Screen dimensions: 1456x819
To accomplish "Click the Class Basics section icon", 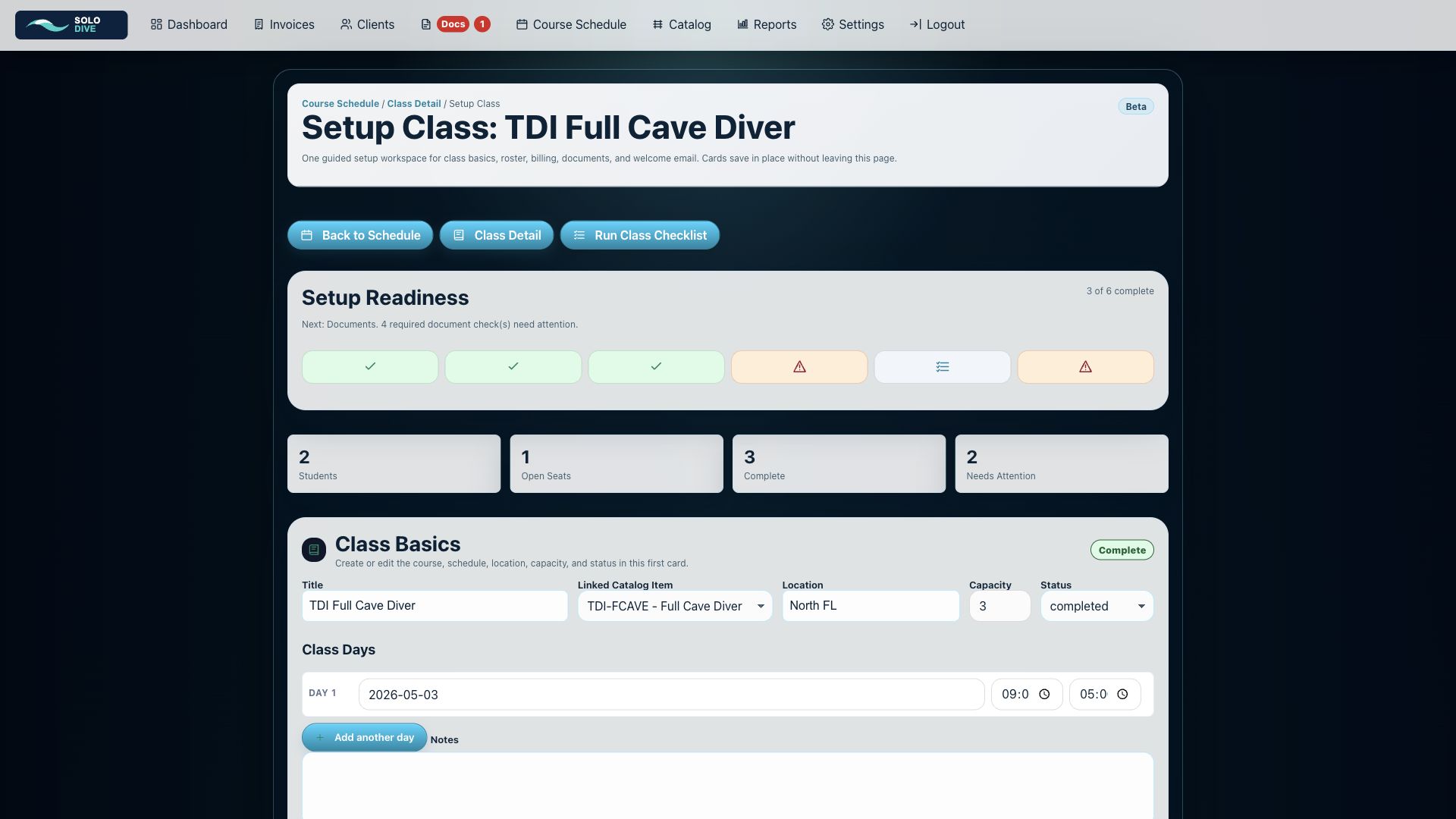I will click(314, 550).
